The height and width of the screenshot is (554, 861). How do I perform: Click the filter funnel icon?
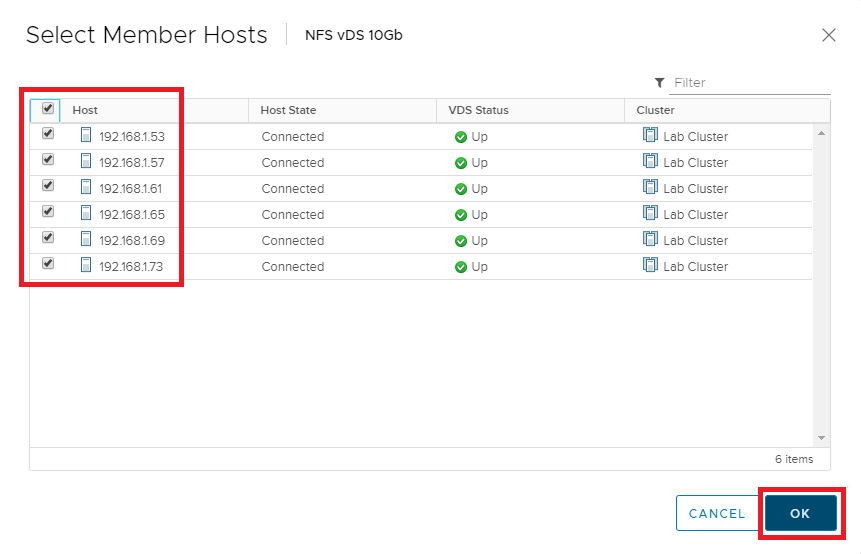coord(659,83)
